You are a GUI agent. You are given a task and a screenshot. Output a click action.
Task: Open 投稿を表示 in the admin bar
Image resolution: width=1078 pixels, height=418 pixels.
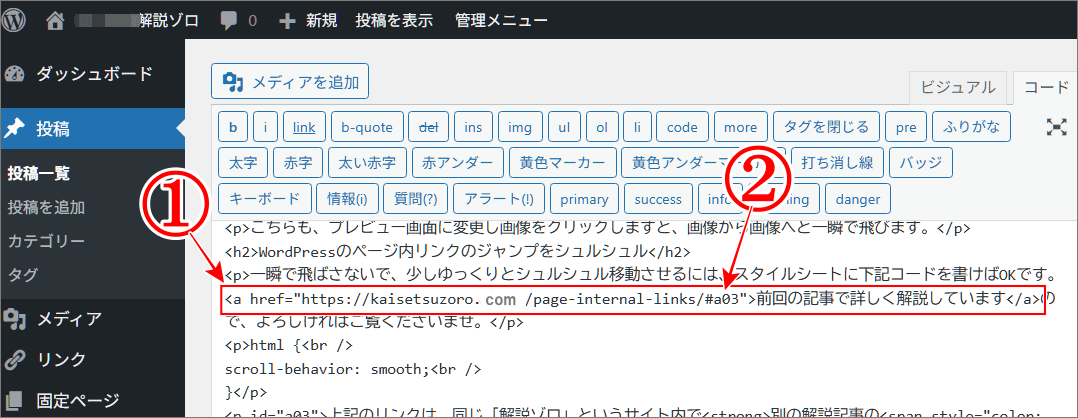click(x=394, y=21)
